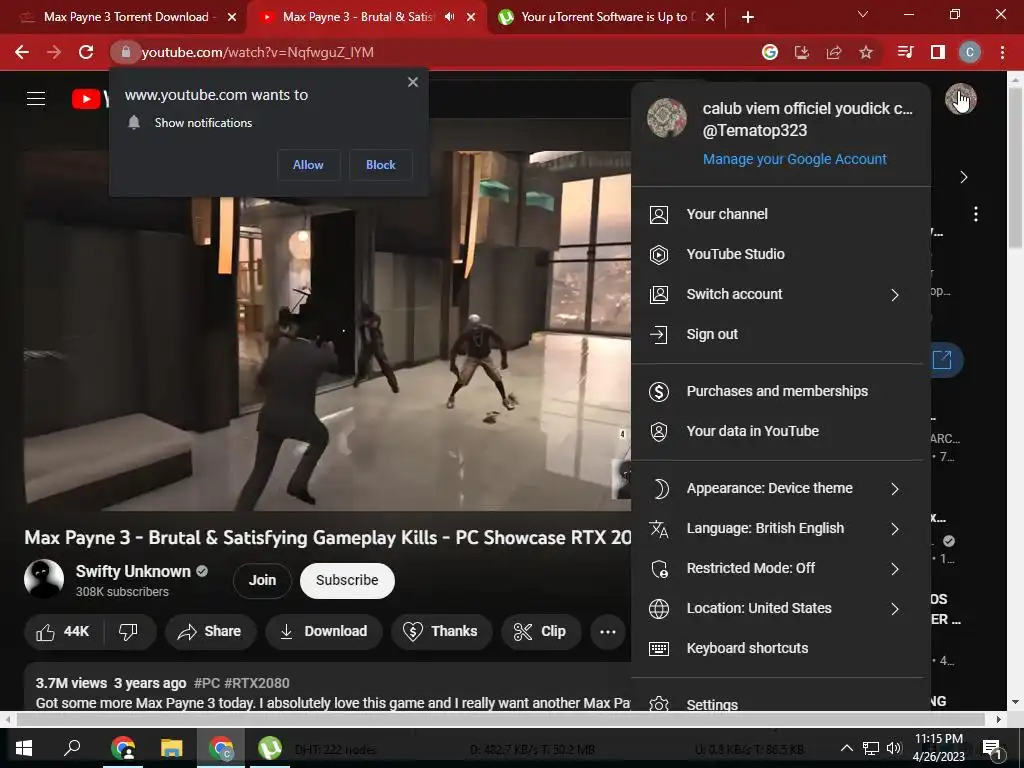
Task: Like the video with thumbs up
Action: pyautogui.click(x=63, y=632)
